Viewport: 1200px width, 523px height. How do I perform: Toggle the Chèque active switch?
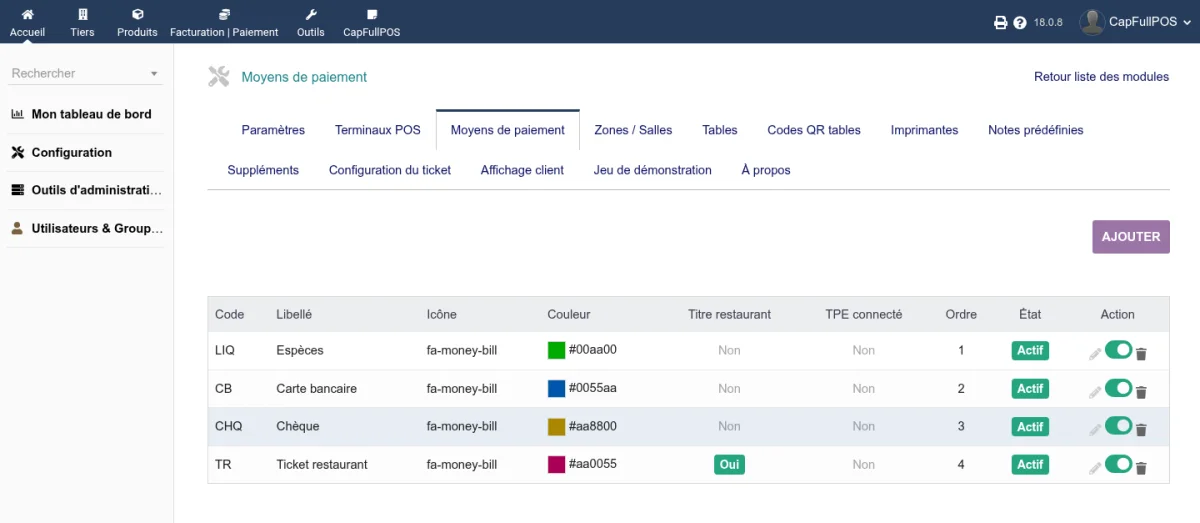pyautogui.click(x=1118, y=425)
